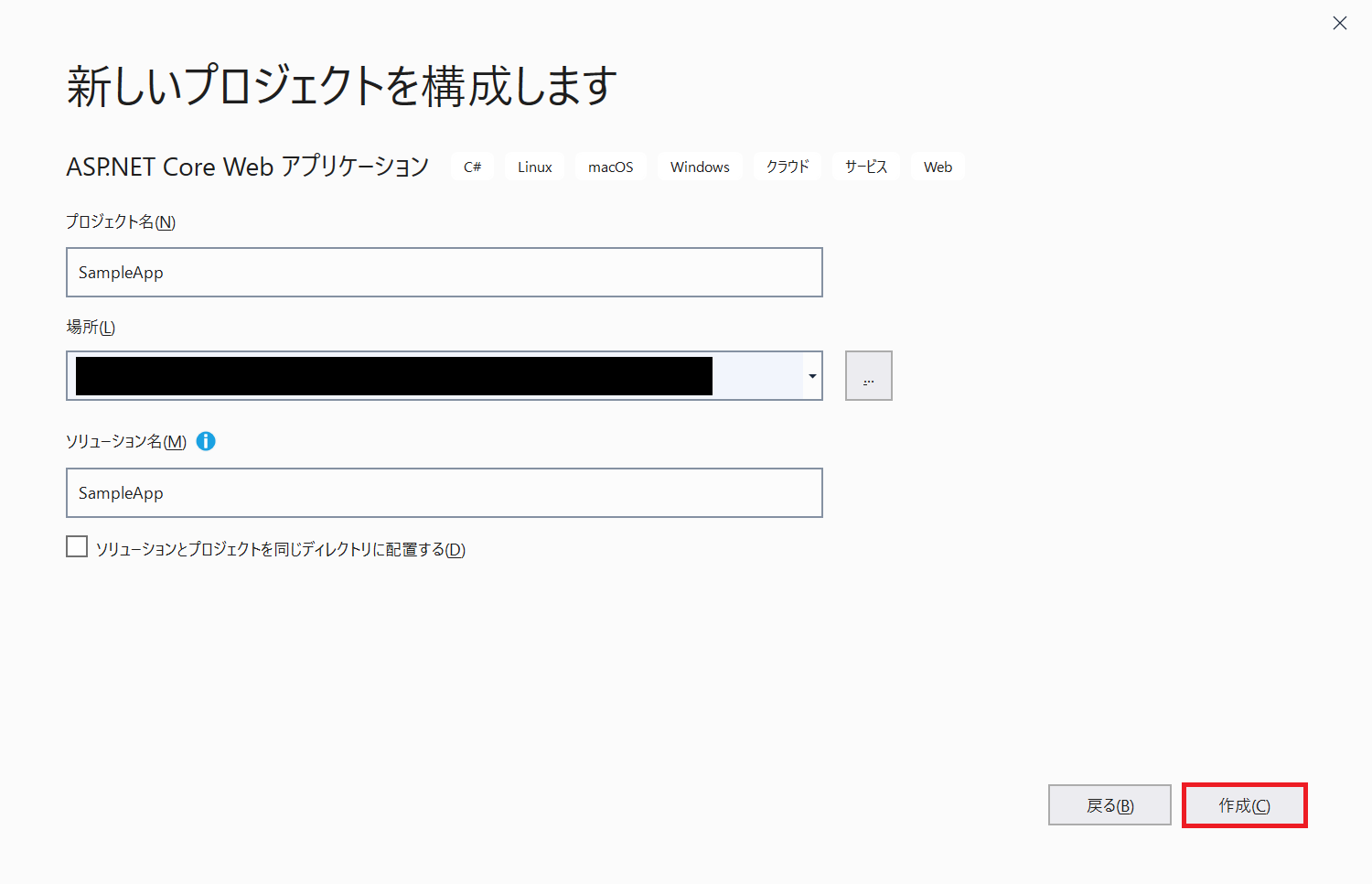Click the solution name info icon
Image resolution: width=1372 pixels, height=884 pixels.
[x=206, y=441]
